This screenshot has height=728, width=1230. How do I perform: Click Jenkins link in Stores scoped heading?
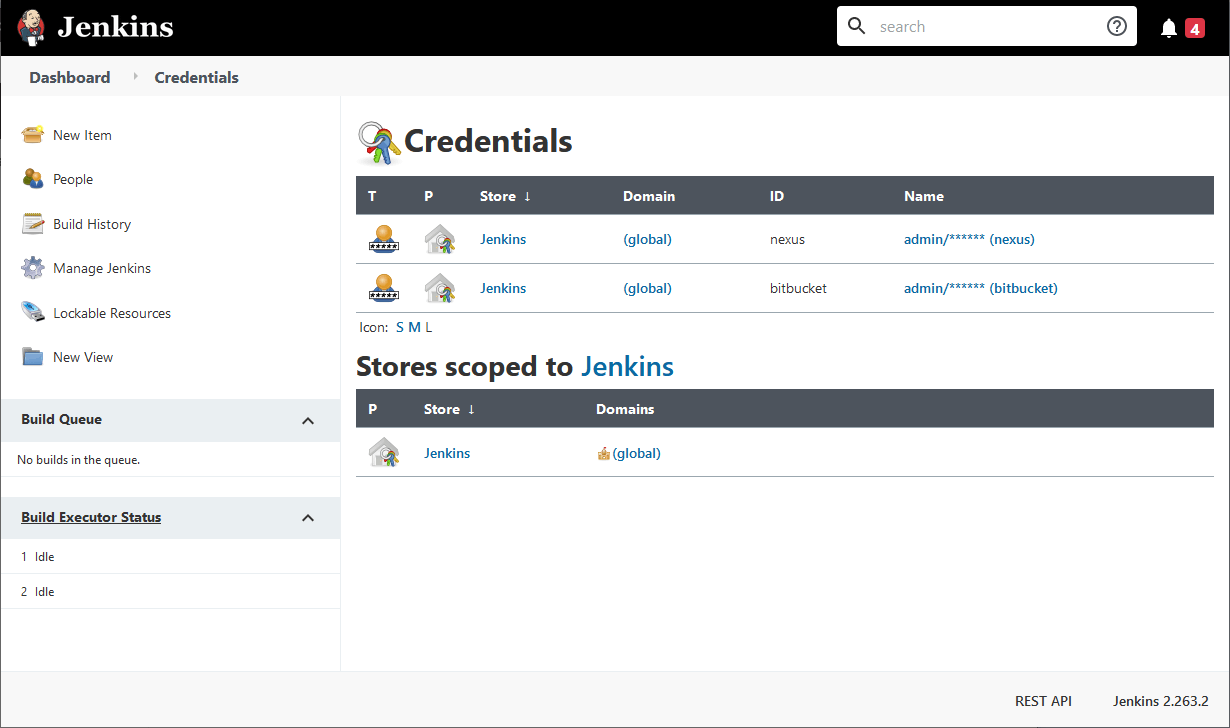627,367
